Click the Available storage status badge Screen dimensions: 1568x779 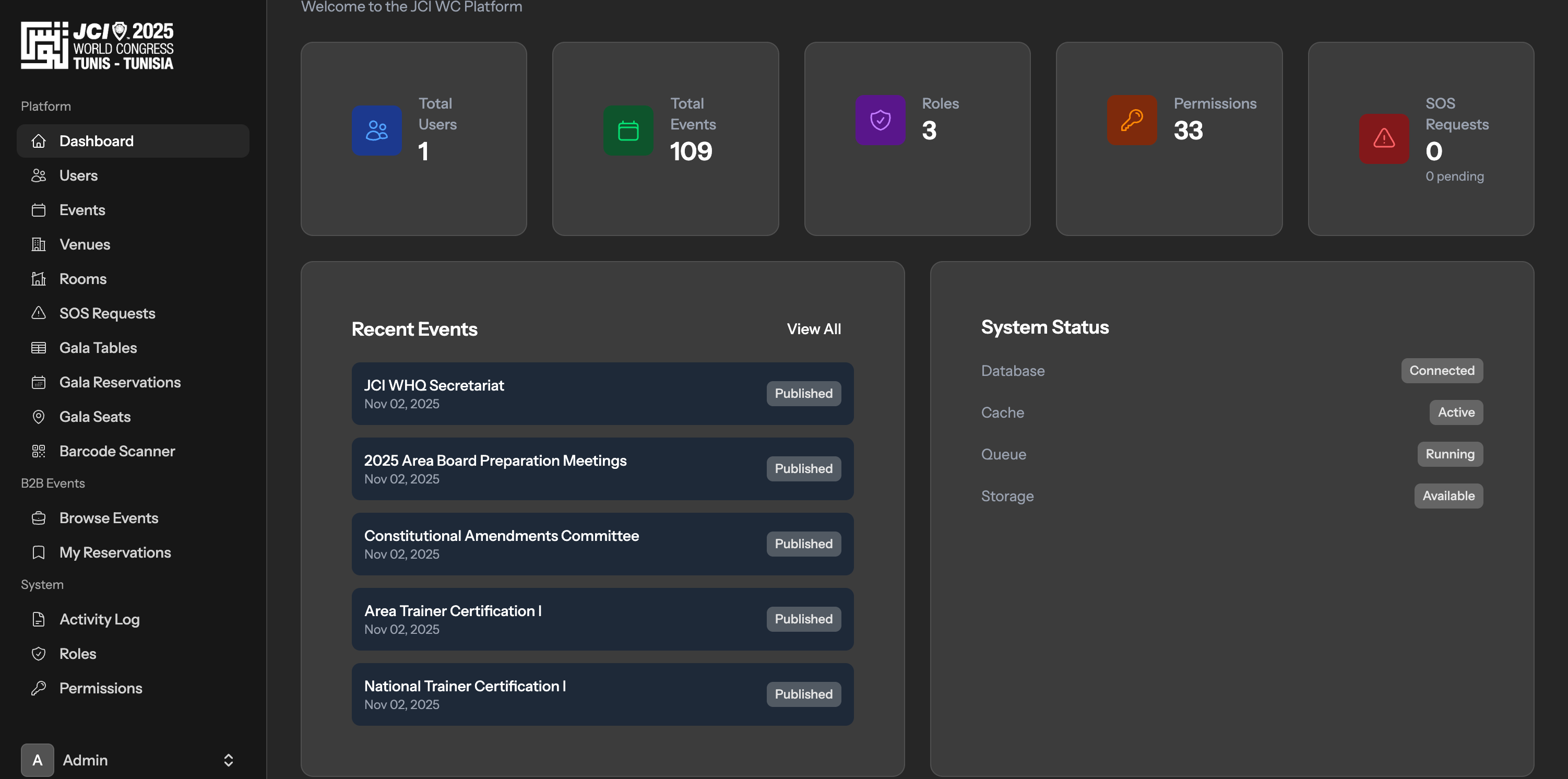click(x=1448, y=496)
